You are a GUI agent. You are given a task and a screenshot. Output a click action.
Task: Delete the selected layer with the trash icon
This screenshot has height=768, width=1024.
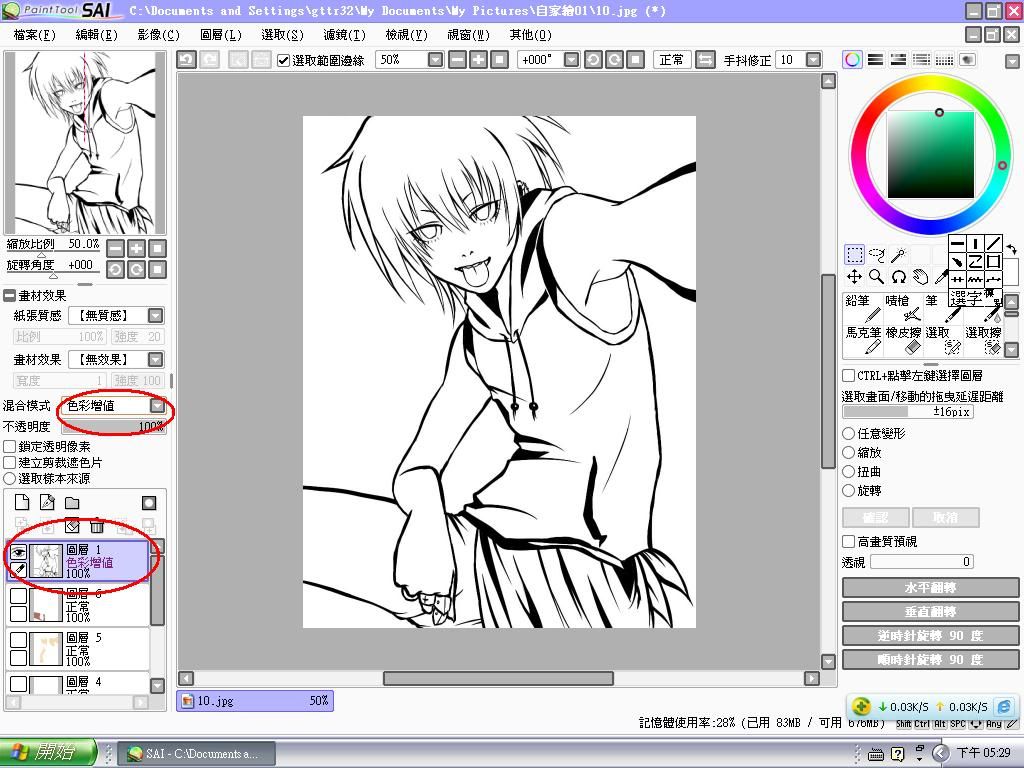pyautogui.click(x=97, y=525)
